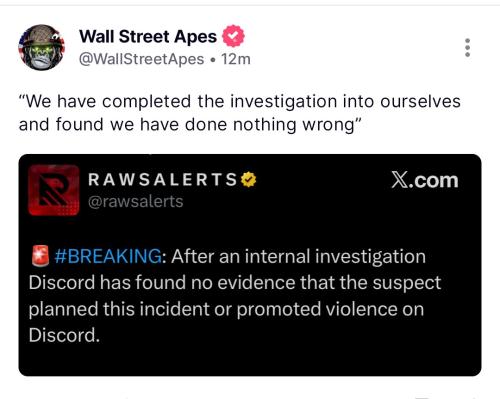
Task: Click the text "and found we have done nothing wrong"
Action: (x=190, y=125)
